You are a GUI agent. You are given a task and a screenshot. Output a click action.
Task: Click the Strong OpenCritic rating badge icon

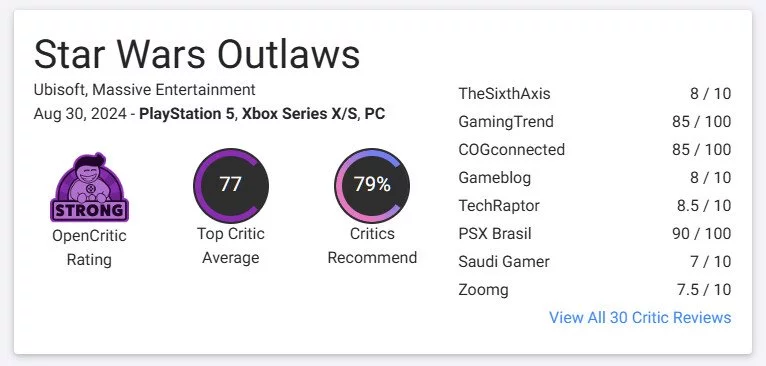89,187
